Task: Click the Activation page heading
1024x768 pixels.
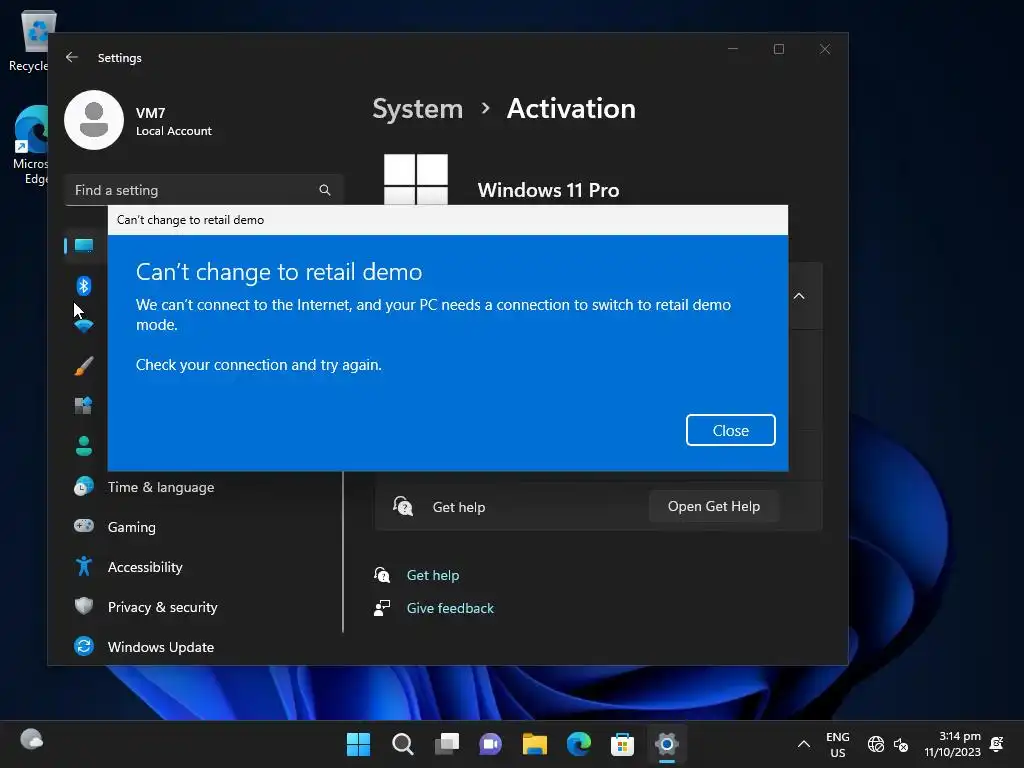Action: pos(571,108)
